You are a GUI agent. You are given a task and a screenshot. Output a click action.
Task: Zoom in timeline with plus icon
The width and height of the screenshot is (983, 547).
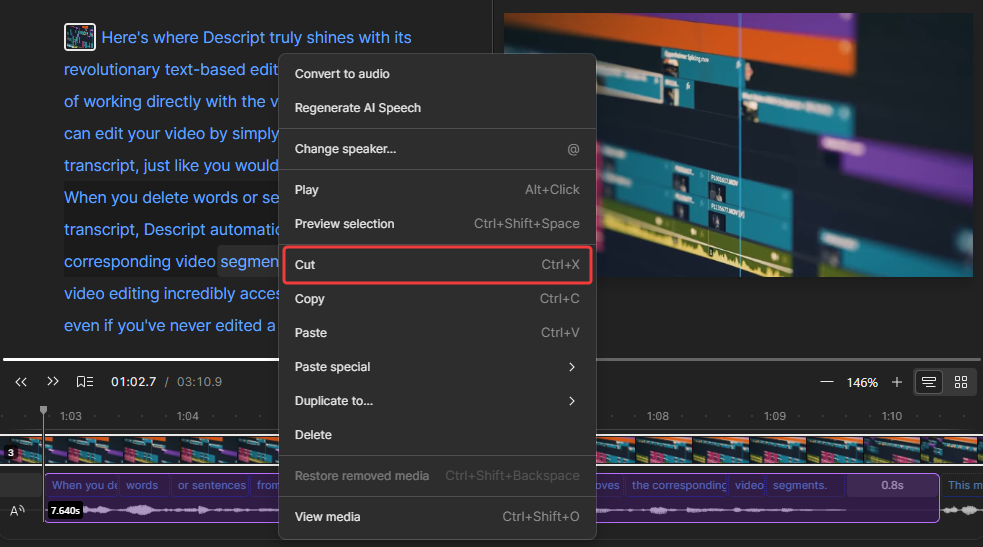tap(896, 382)
